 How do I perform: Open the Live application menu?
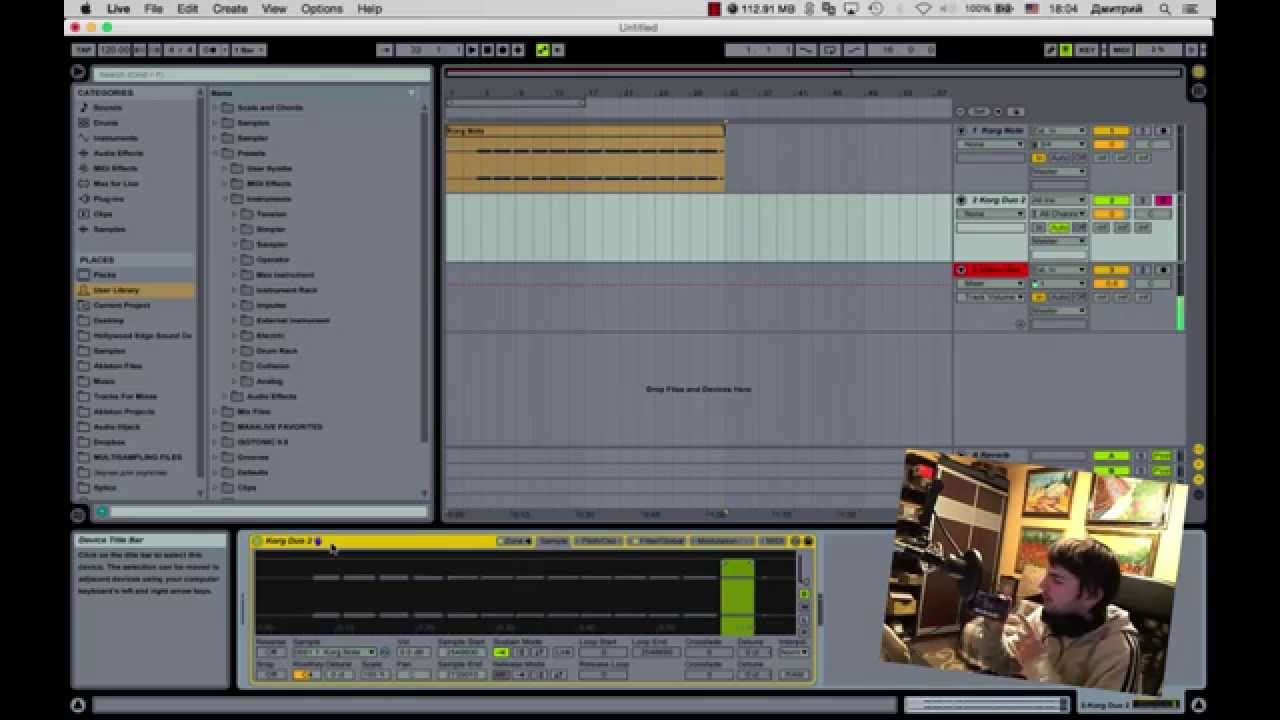[118, 9]
